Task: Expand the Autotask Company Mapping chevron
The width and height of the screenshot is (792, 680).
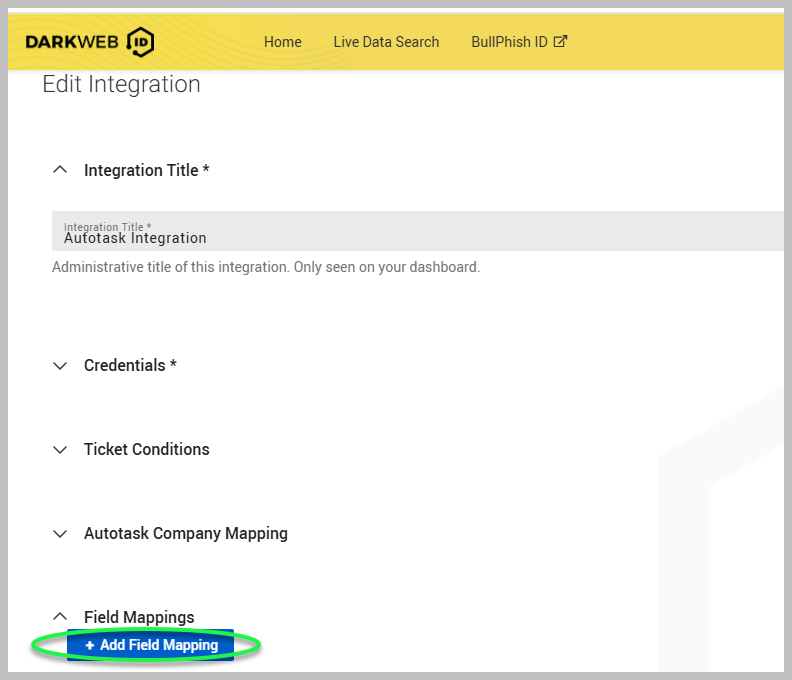Action: (x=60, y=533)
